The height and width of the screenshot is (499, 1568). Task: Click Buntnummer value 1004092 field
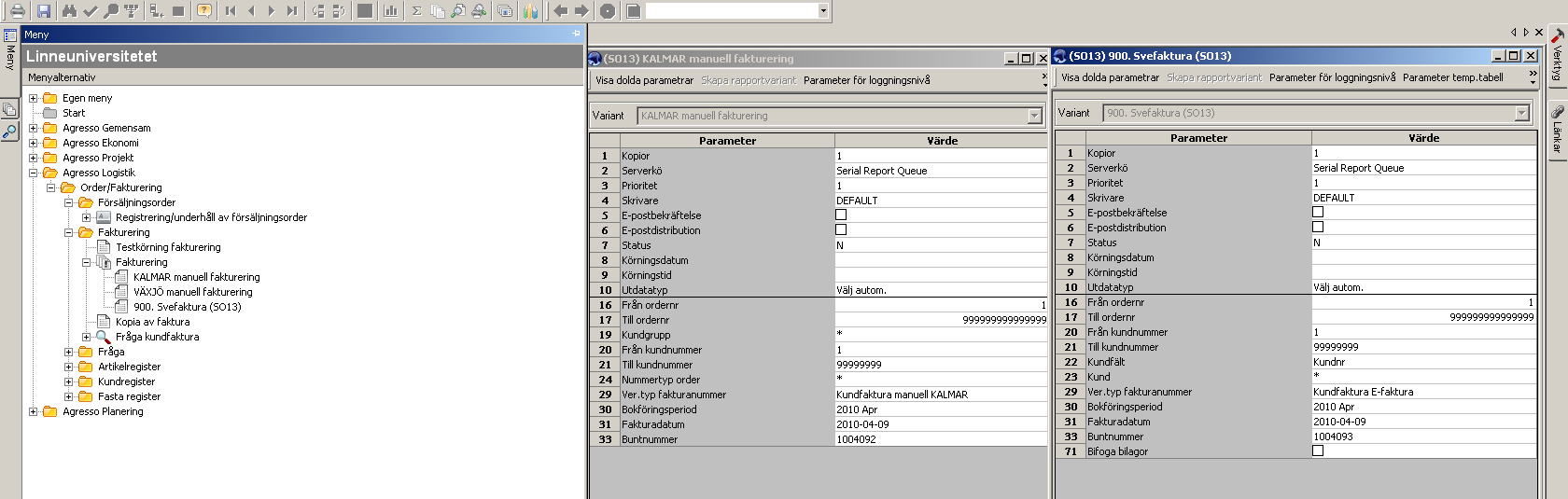(941, 439)
